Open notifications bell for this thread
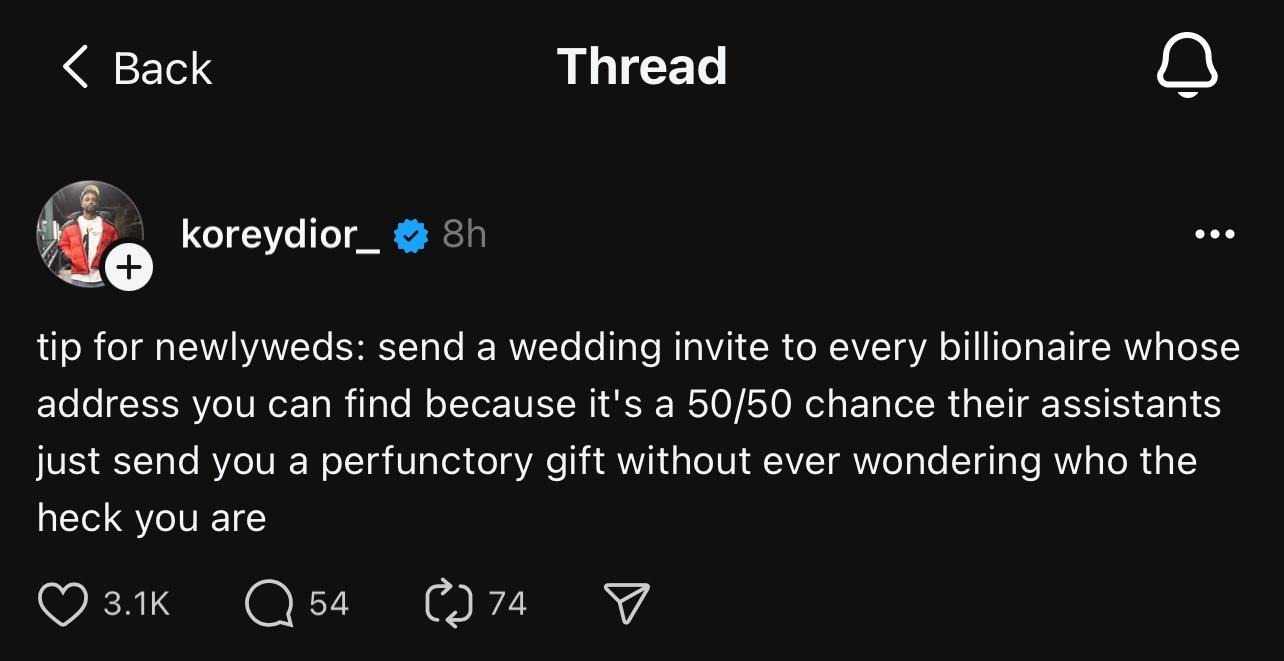This screenshot has height=661, width=1284. click(x=1187, y=68)
